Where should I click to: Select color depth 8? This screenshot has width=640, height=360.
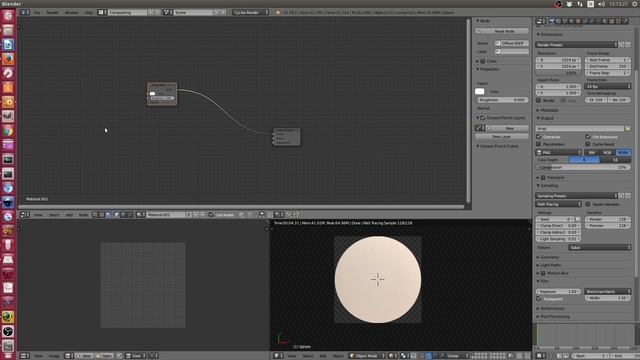(584, 160)
